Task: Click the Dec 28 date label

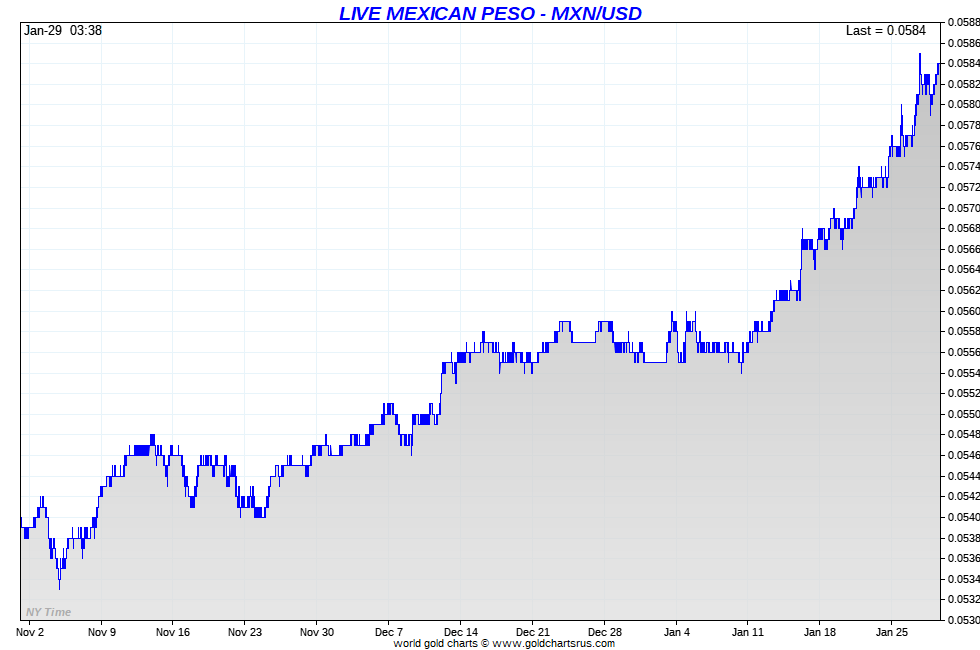Action: click(x=604, y=632)
